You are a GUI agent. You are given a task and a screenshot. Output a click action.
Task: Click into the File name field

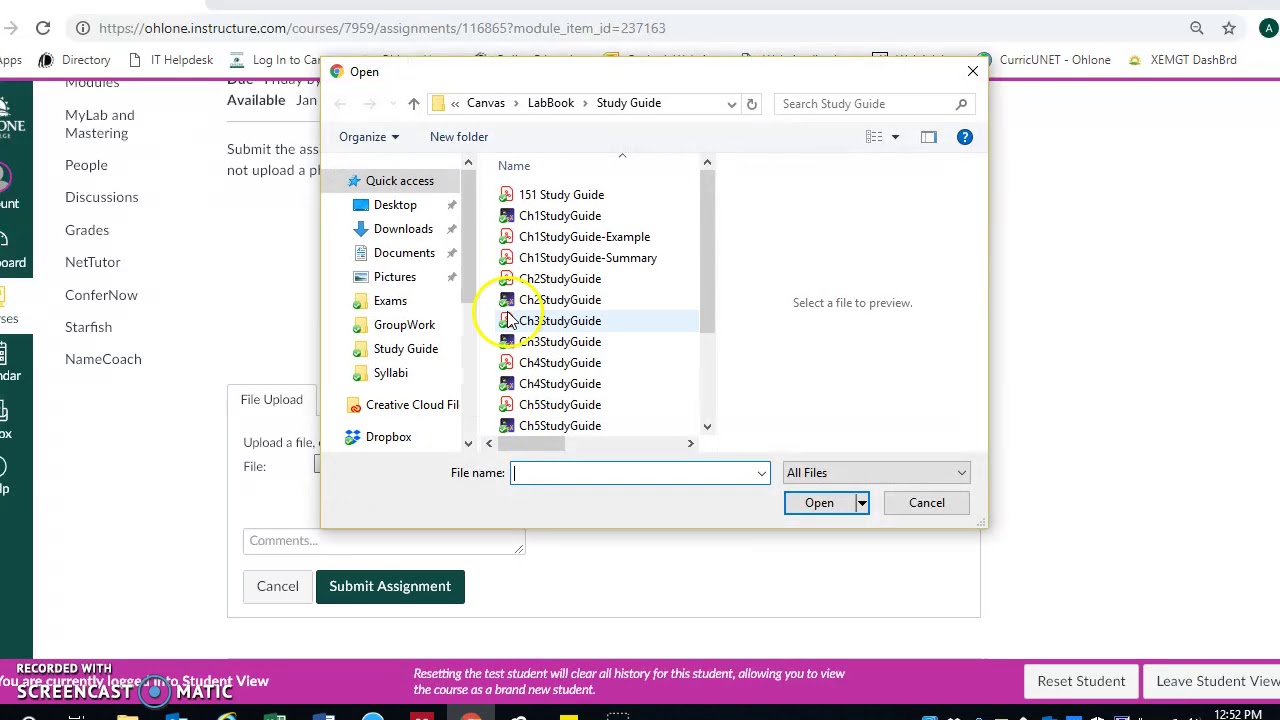[640, 473]
